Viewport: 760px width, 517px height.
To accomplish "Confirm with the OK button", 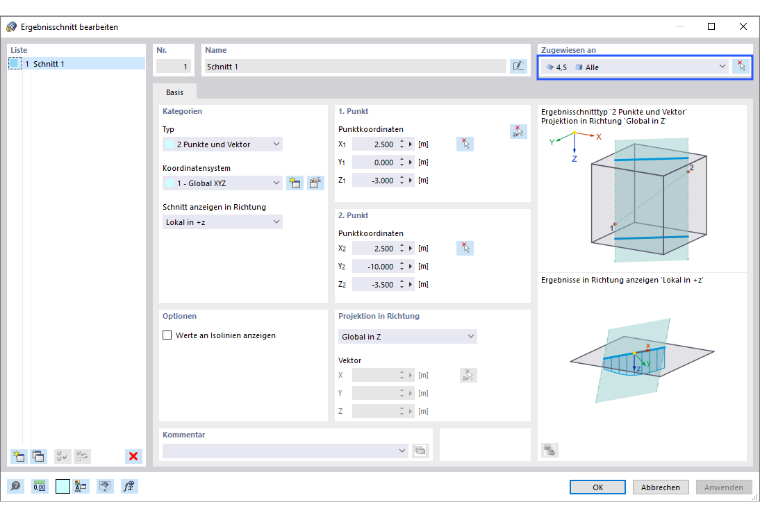I will click(x=598, y=487).
